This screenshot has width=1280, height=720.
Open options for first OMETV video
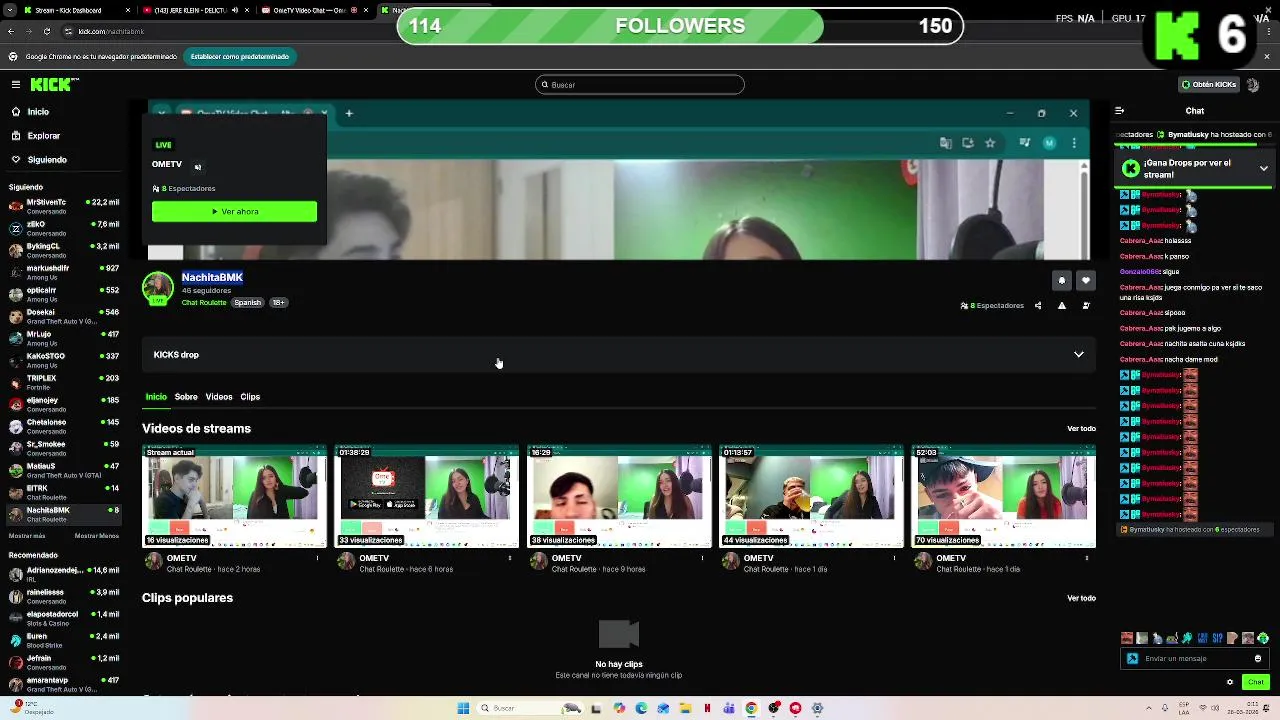[x=317, y=558]
